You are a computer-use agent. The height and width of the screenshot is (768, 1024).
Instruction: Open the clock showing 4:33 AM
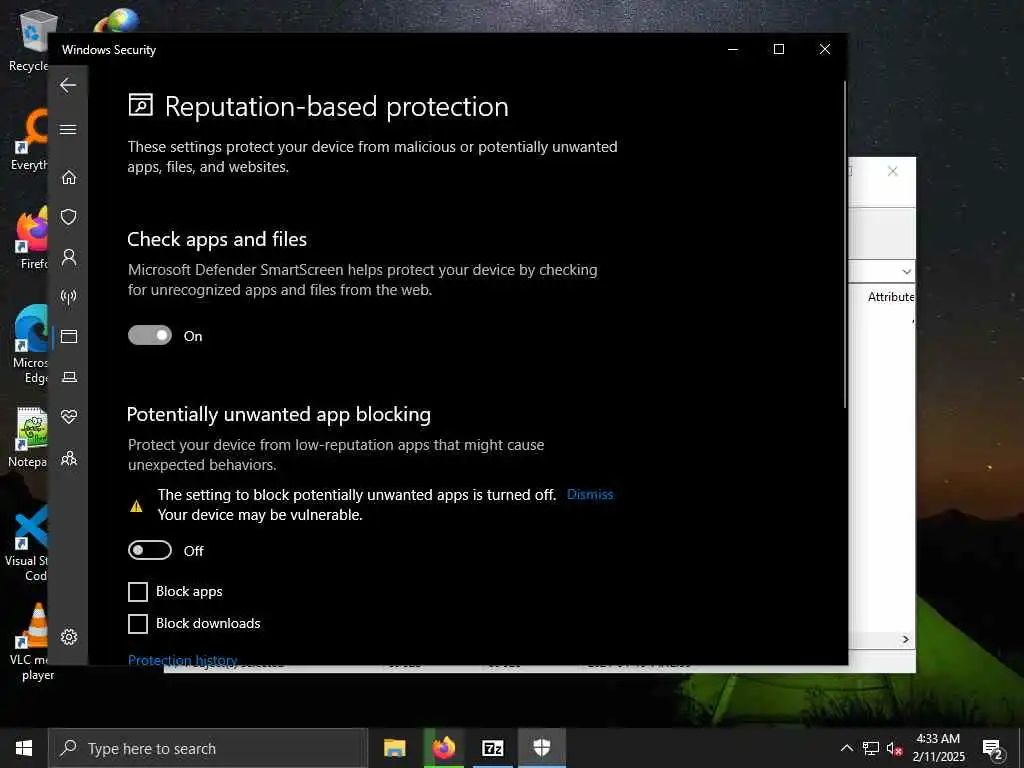click(938, 748)
